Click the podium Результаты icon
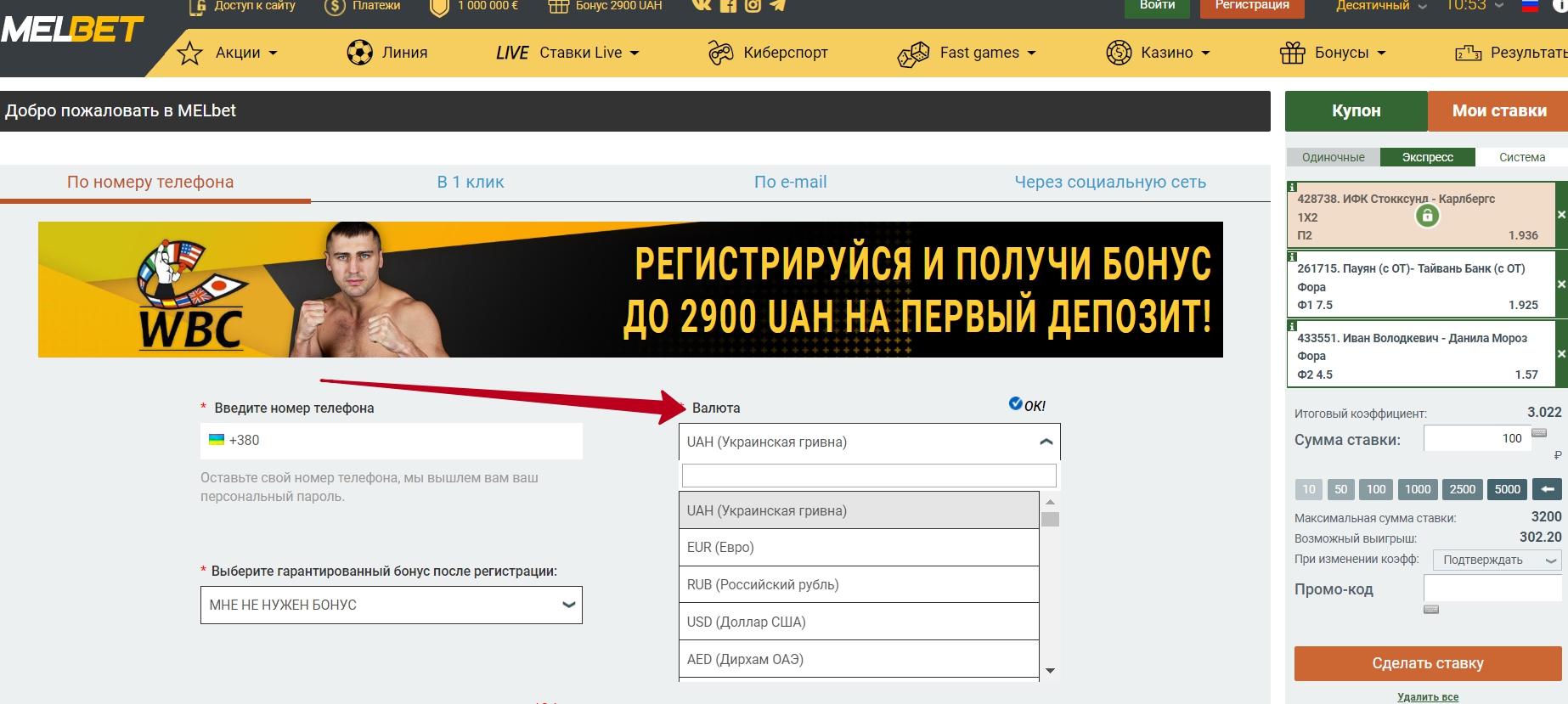The width and height of the screenshot is (1568, 704). click(x=1469, y=53)
